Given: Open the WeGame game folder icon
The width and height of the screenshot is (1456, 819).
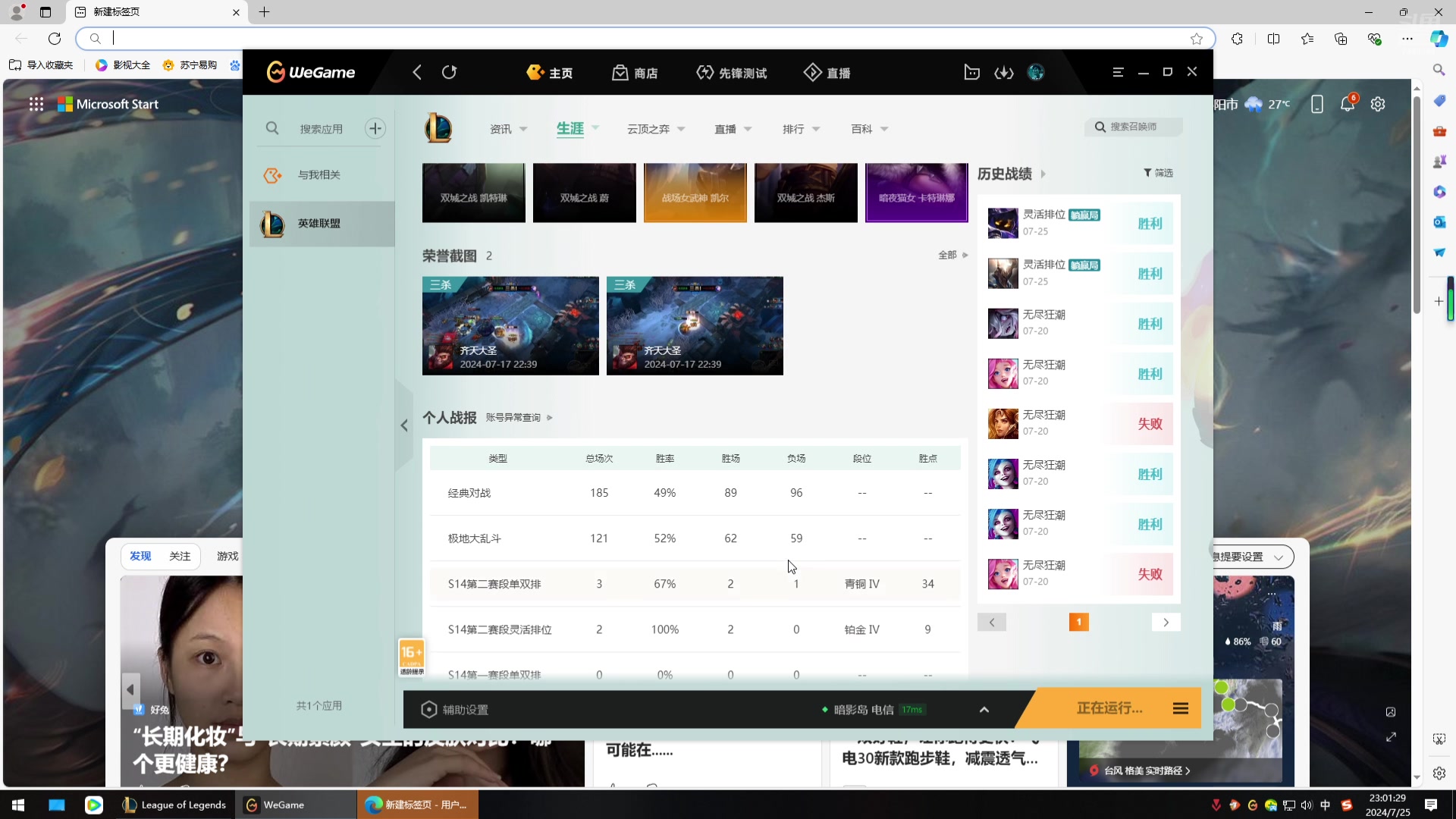Looking at the screenshot, I should coord(971,72).
